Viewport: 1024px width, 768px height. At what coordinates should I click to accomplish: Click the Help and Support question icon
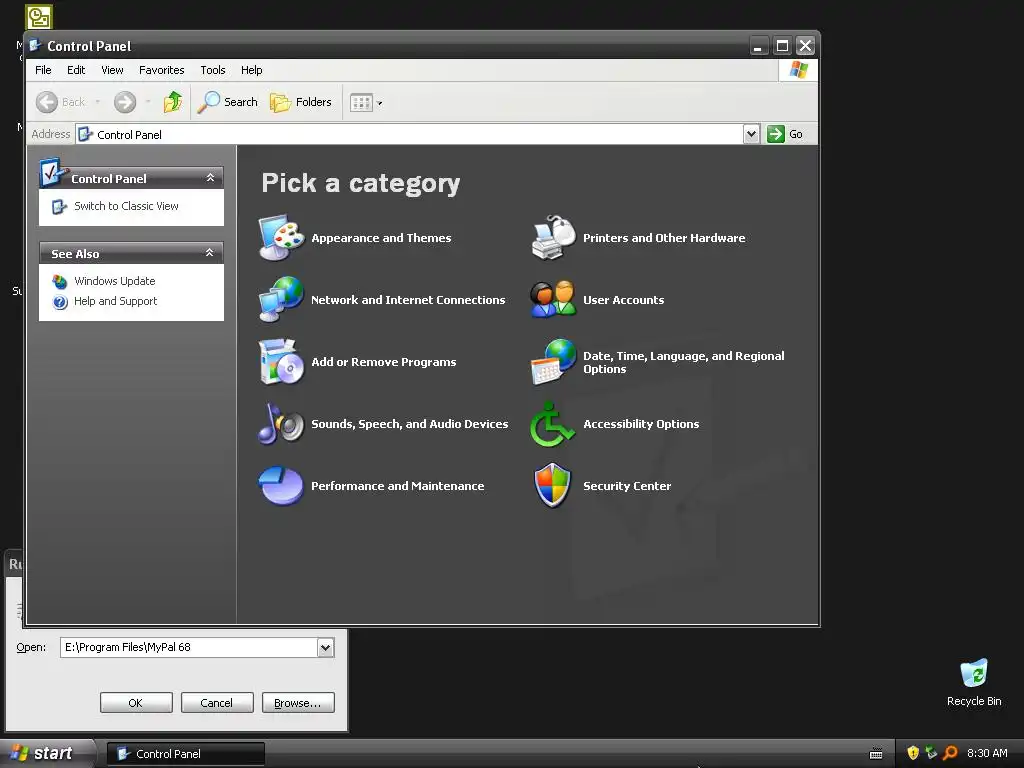click(60, 302)
